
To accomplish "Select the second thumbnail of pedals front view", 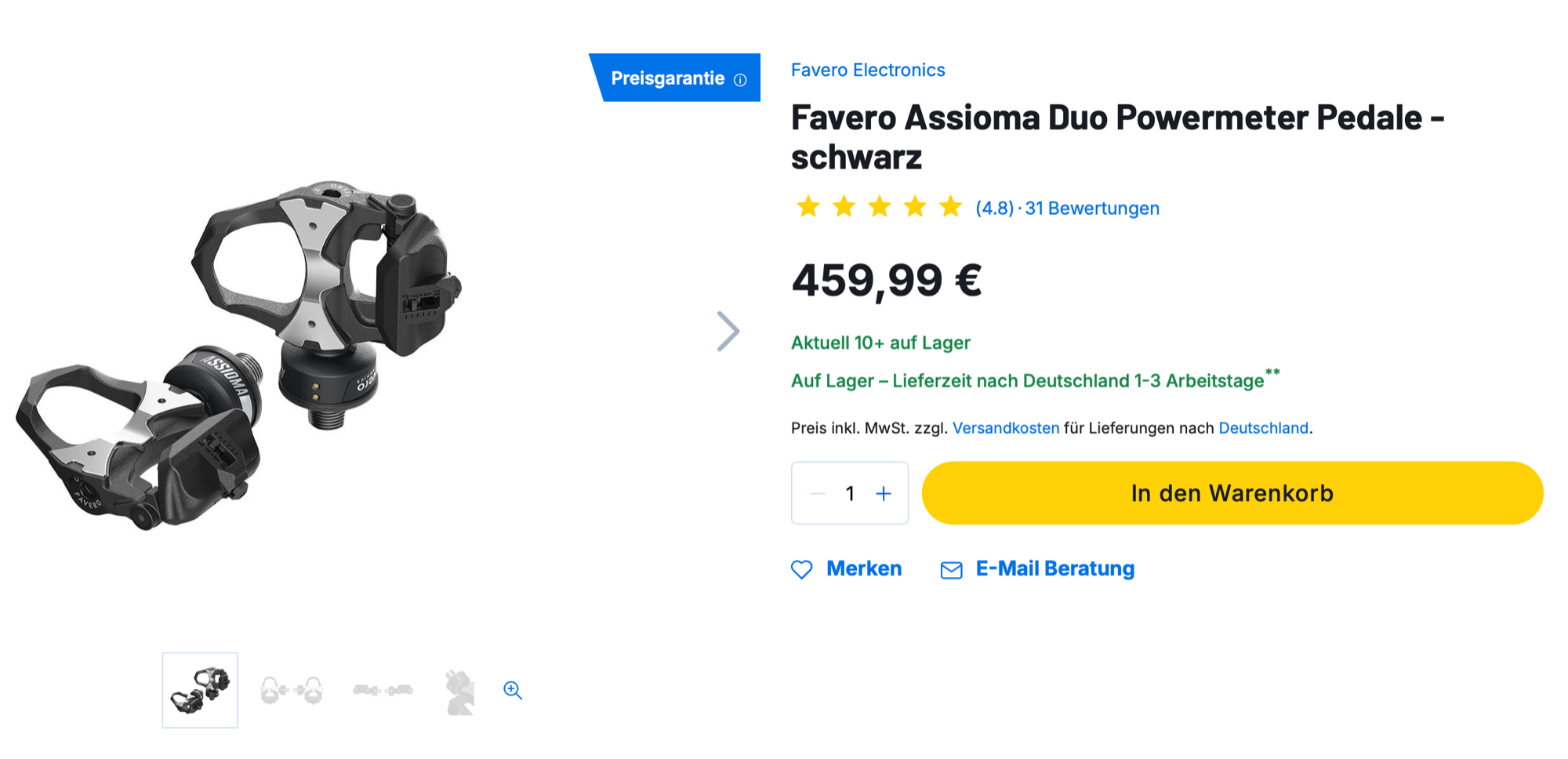I will (291, 690).
